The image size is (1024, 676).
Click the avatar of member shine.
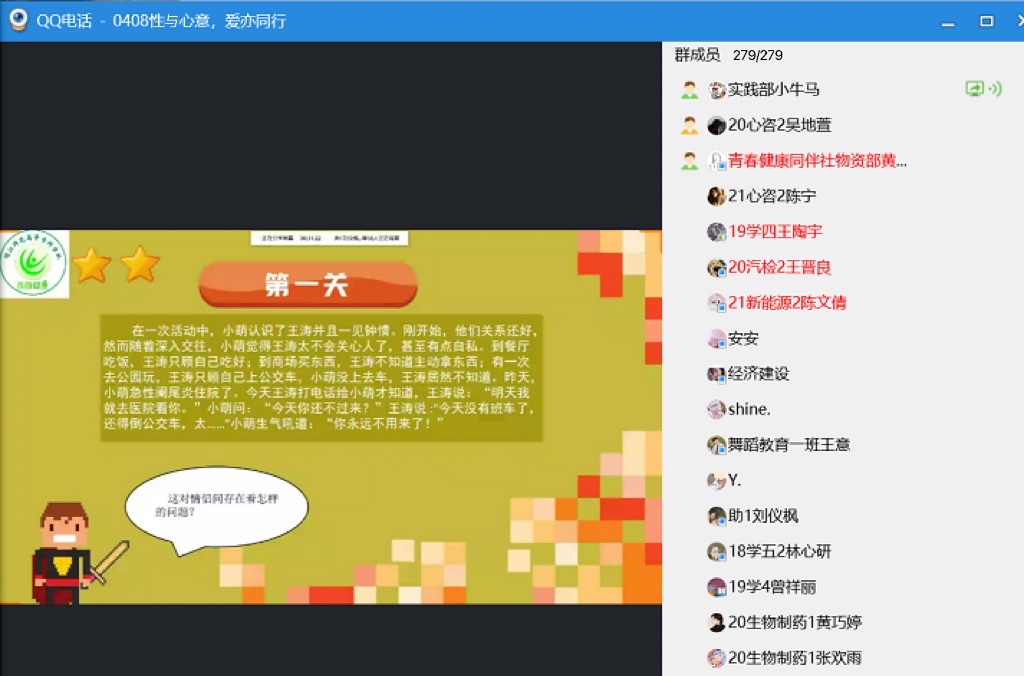click(716, 410)
